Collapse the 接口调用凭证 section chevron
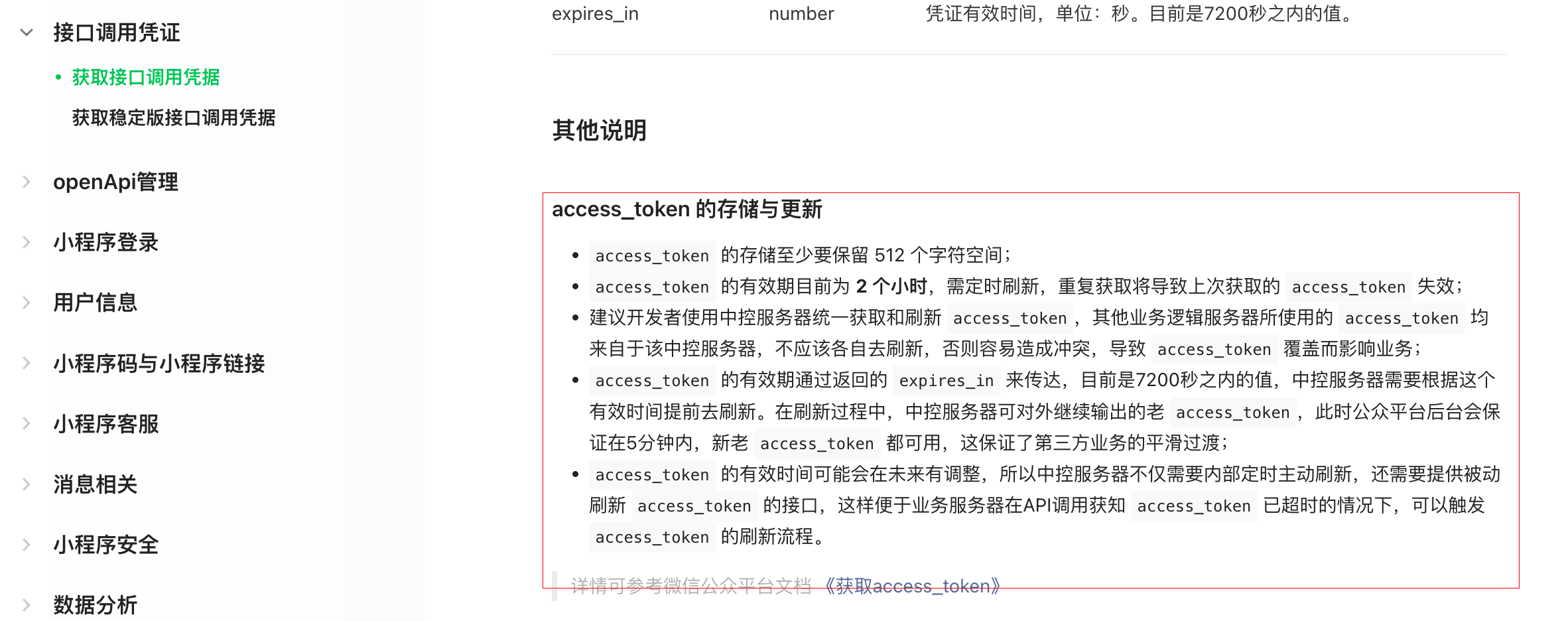 click(x=27, y=33)
